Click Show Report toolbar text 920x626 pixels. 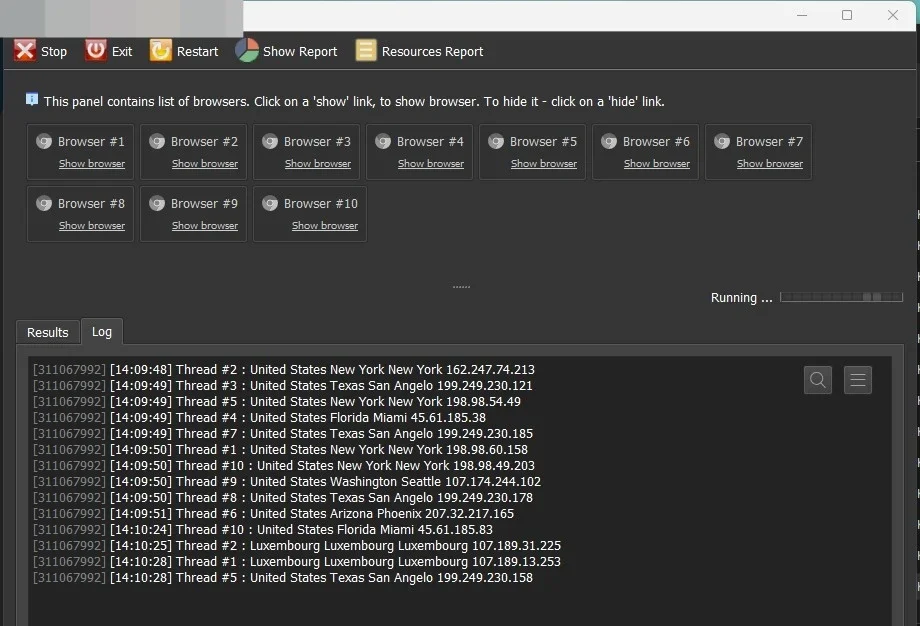tap(300, 52)
